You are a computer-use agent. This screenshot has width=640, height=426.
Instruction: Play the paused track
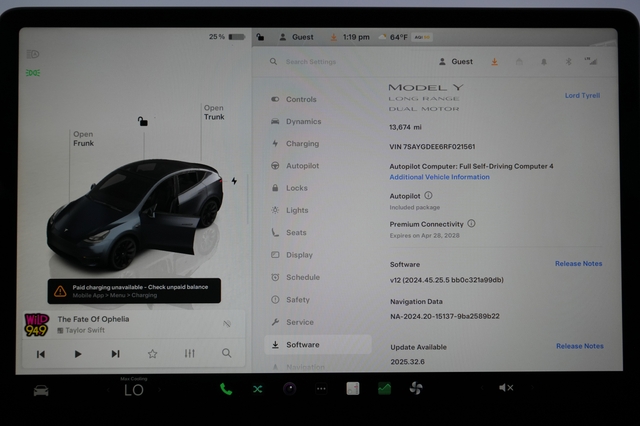(78, 354)
